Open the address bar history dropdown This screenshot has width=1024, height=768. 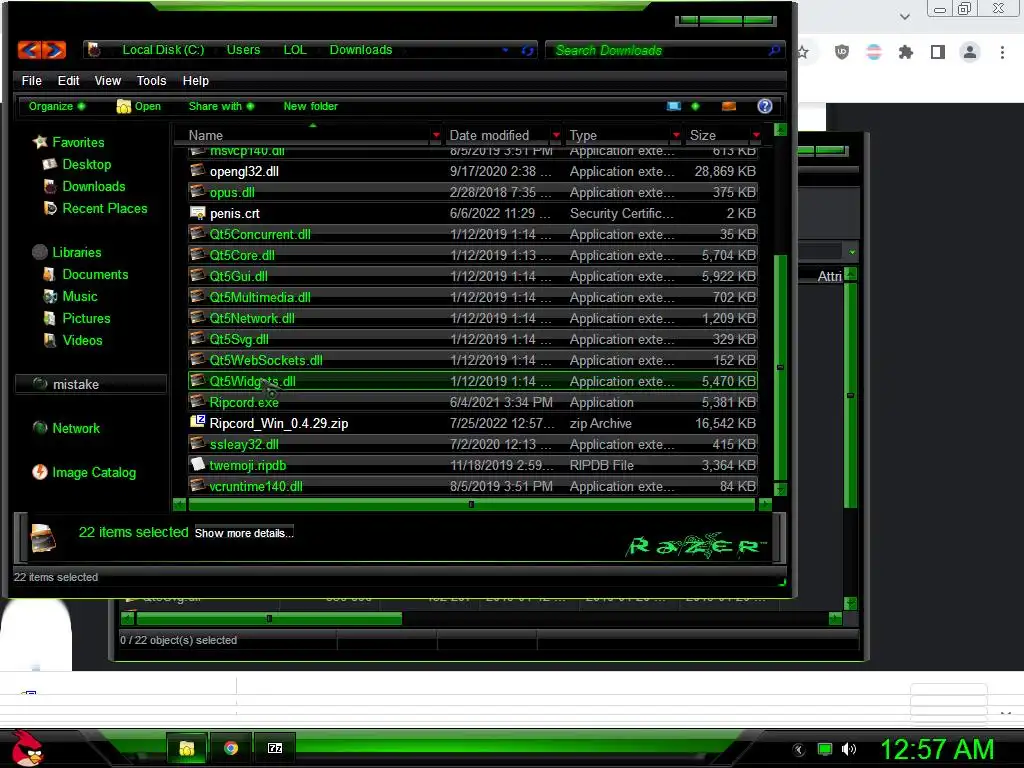point(505,50)
